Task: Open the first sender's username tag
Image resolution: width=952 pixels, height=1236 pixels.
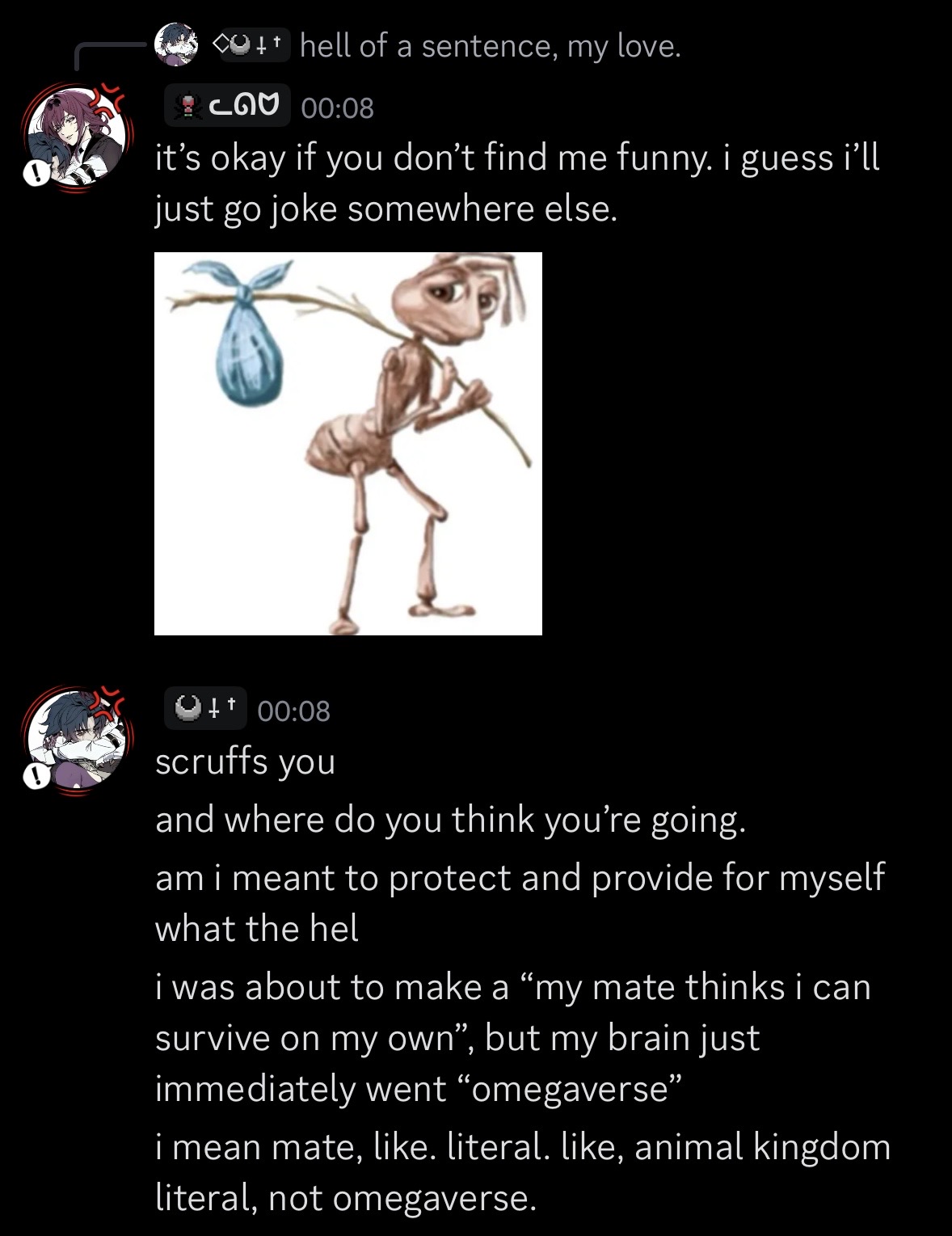Action: (x=227, y=106)
